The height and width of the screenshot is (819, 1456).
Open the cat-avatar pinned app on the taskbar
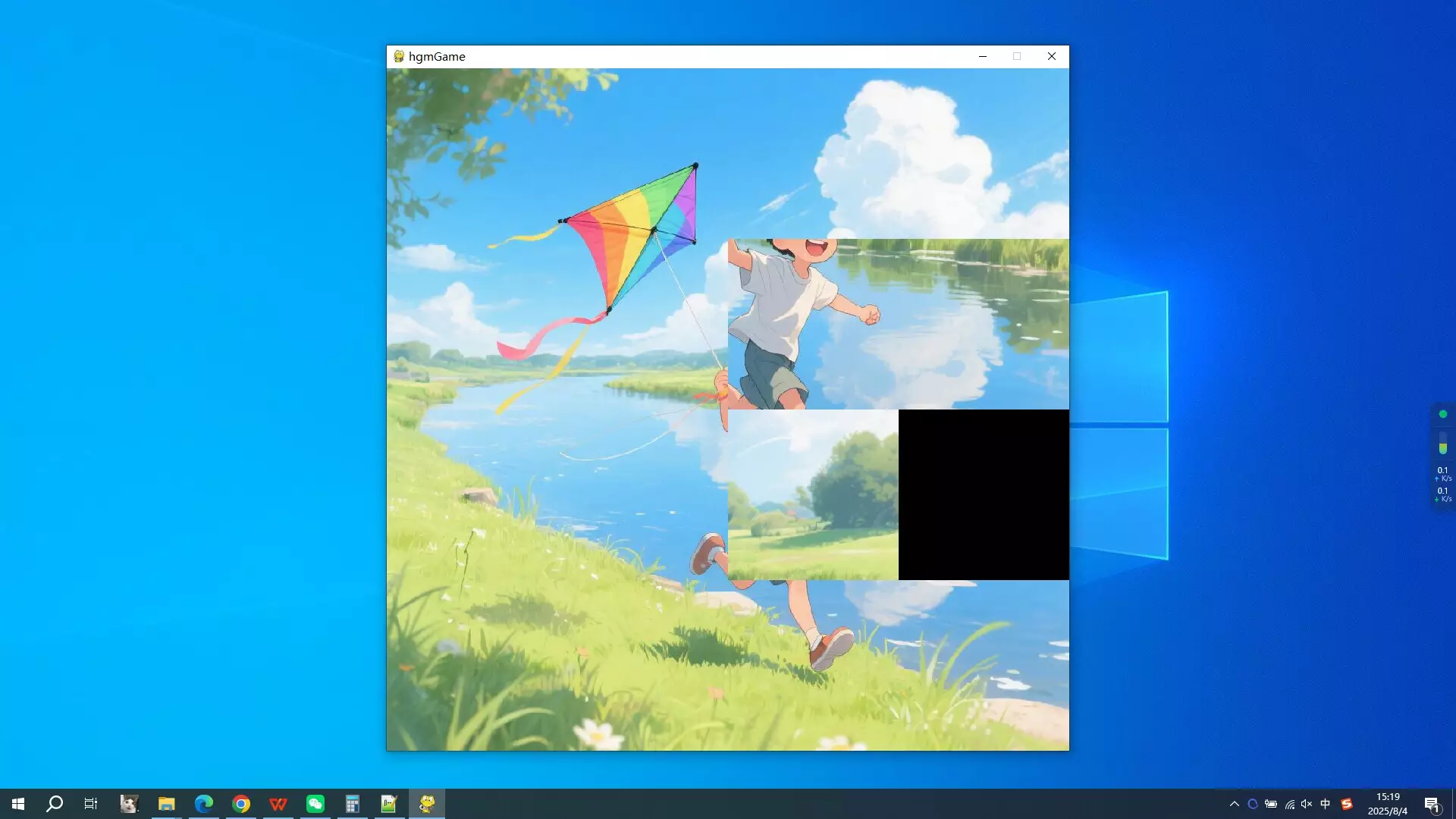(129, 803)
